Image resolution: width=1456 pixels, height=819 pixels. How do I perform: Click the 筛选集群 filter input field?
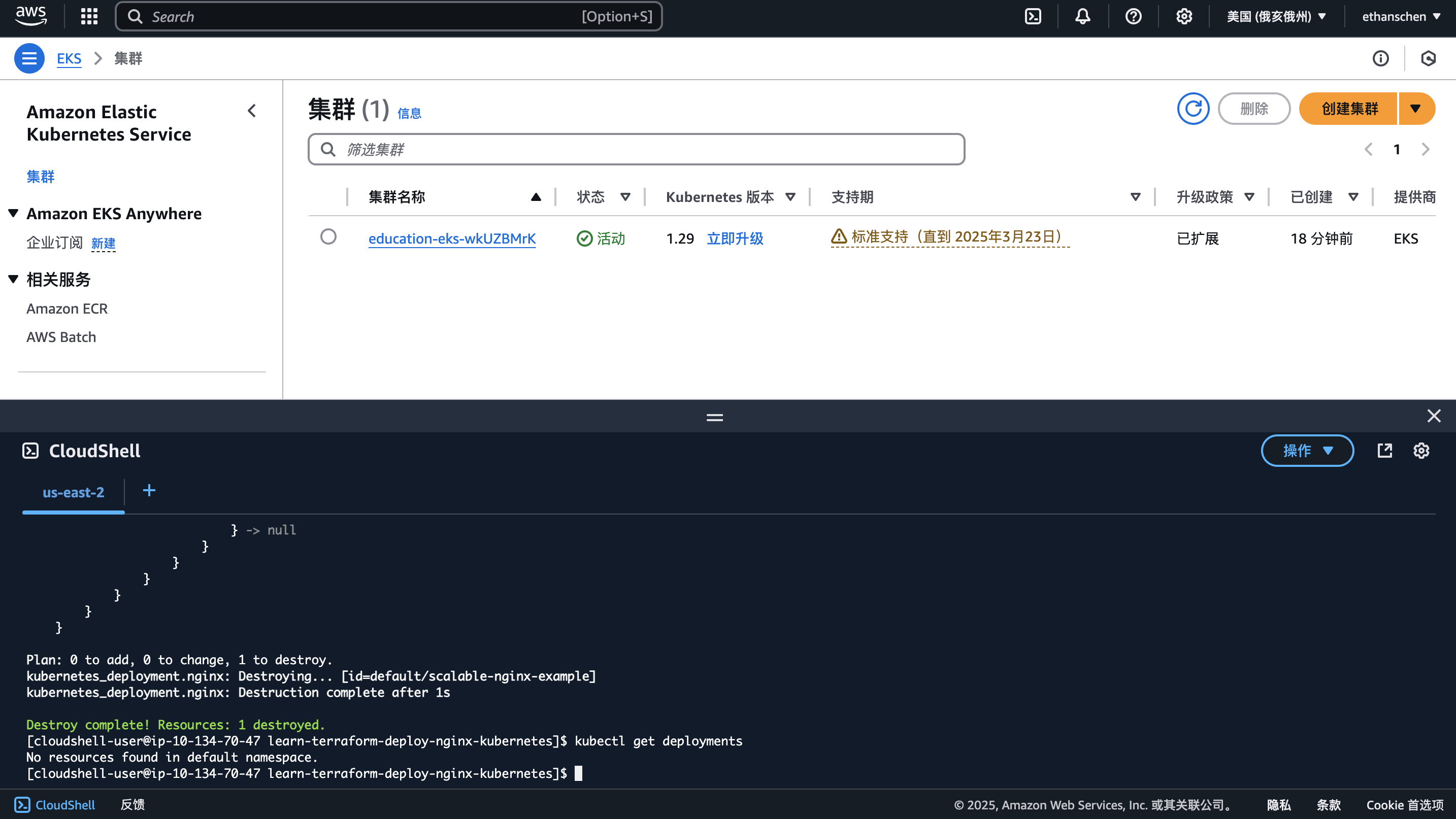(x=635, y=149)
